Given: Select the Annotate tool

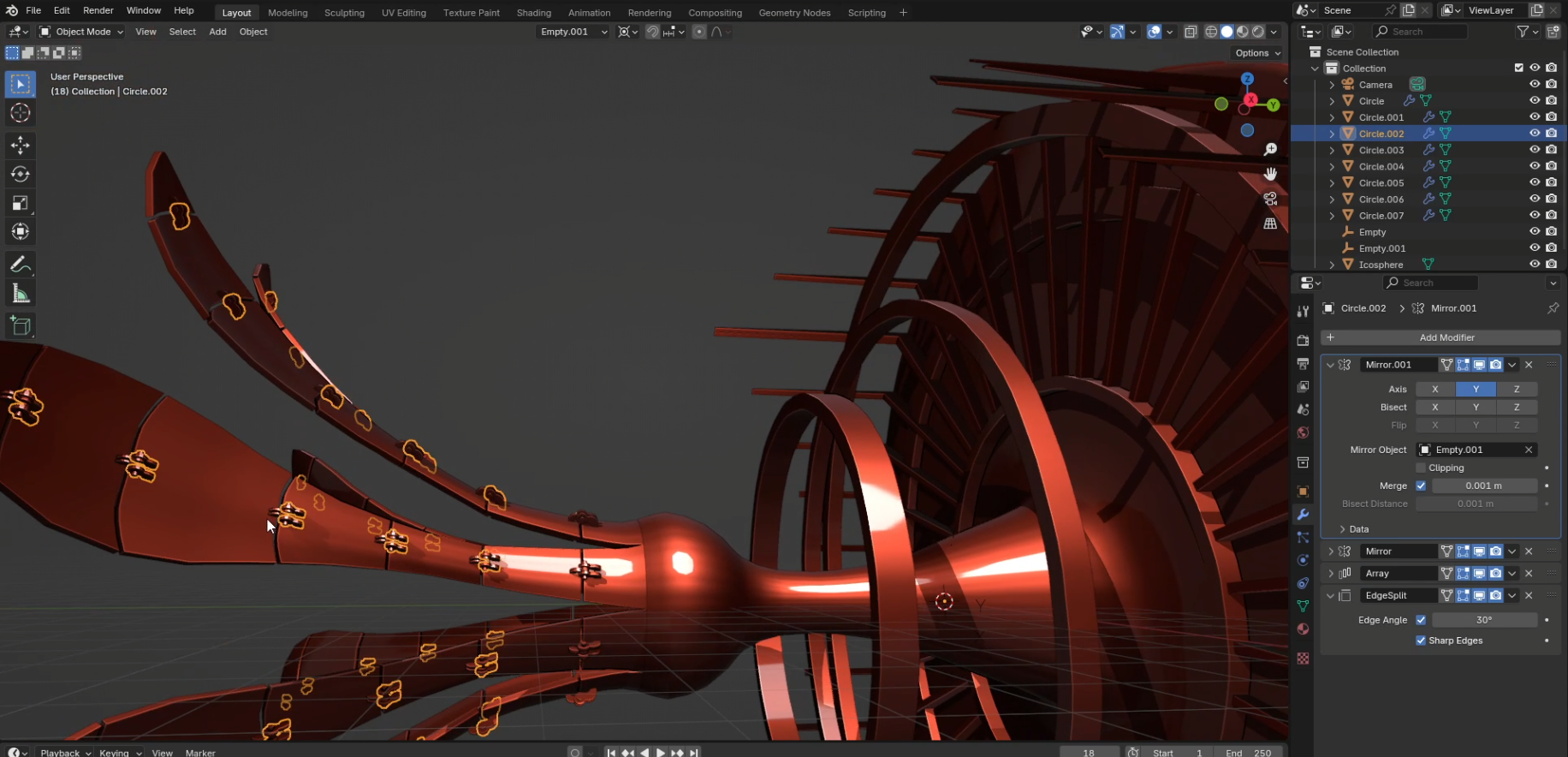Looking at the screenshot, I should click(x=21, y=265).
